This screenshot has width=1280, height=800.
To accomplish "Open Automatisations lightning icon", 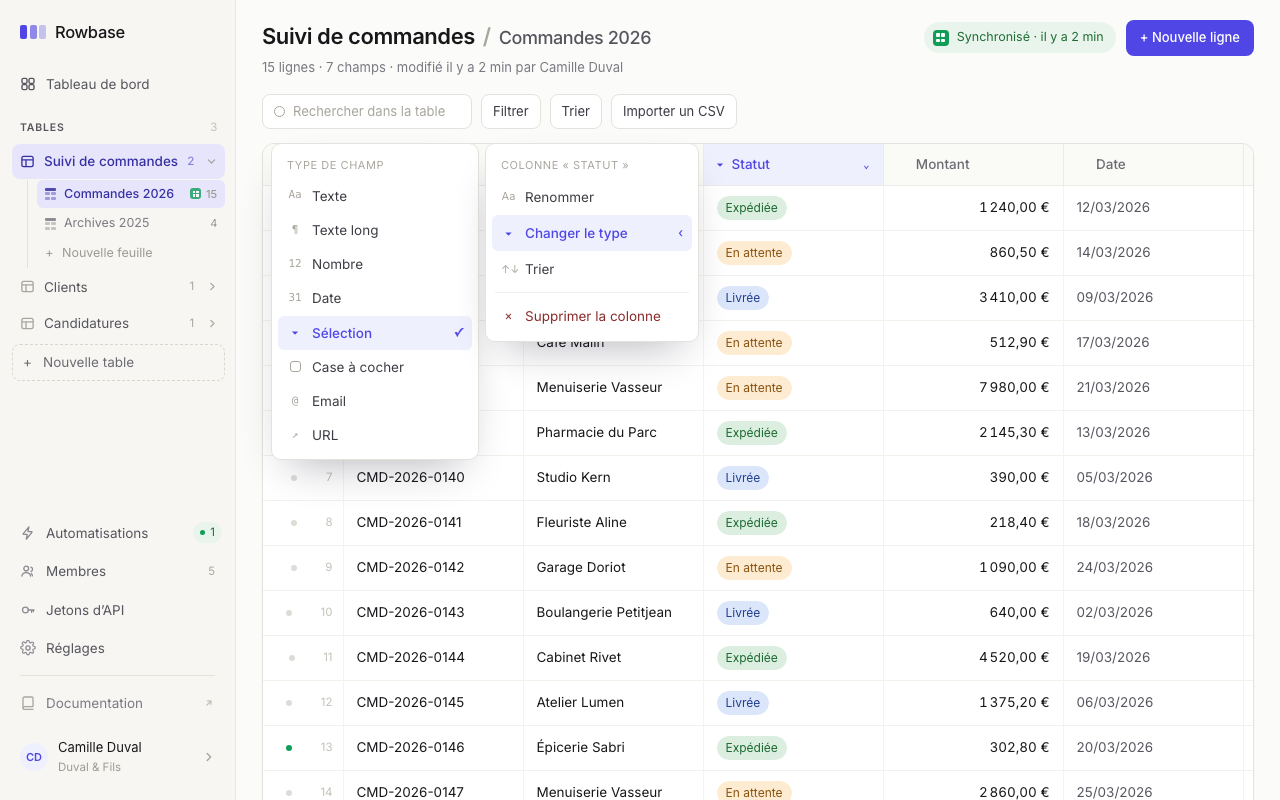I will click(x=28, y=533).
